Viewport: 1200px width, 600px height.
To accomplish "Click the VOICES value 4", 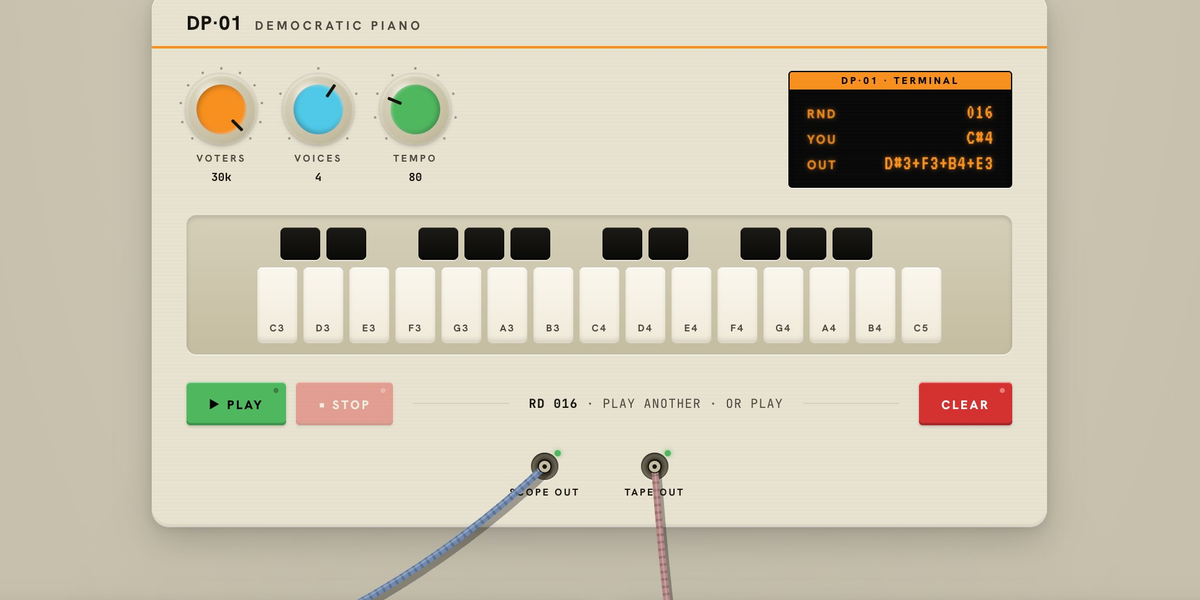I will [319, 177].
